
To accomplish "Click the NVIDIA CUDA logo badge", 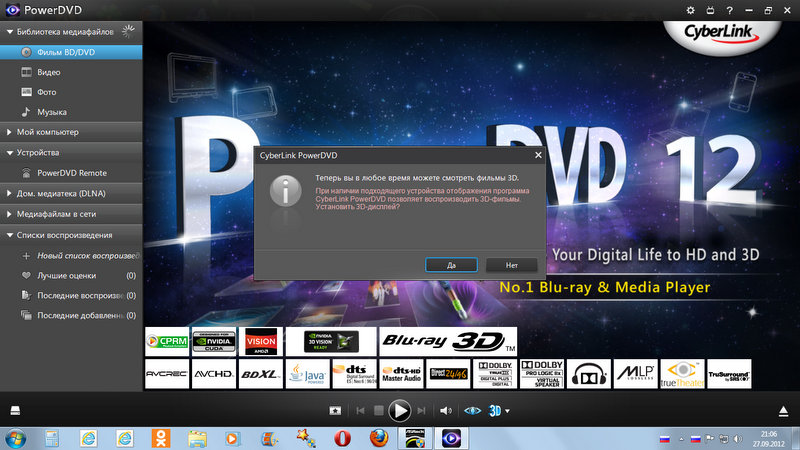I will pos(214,341).
